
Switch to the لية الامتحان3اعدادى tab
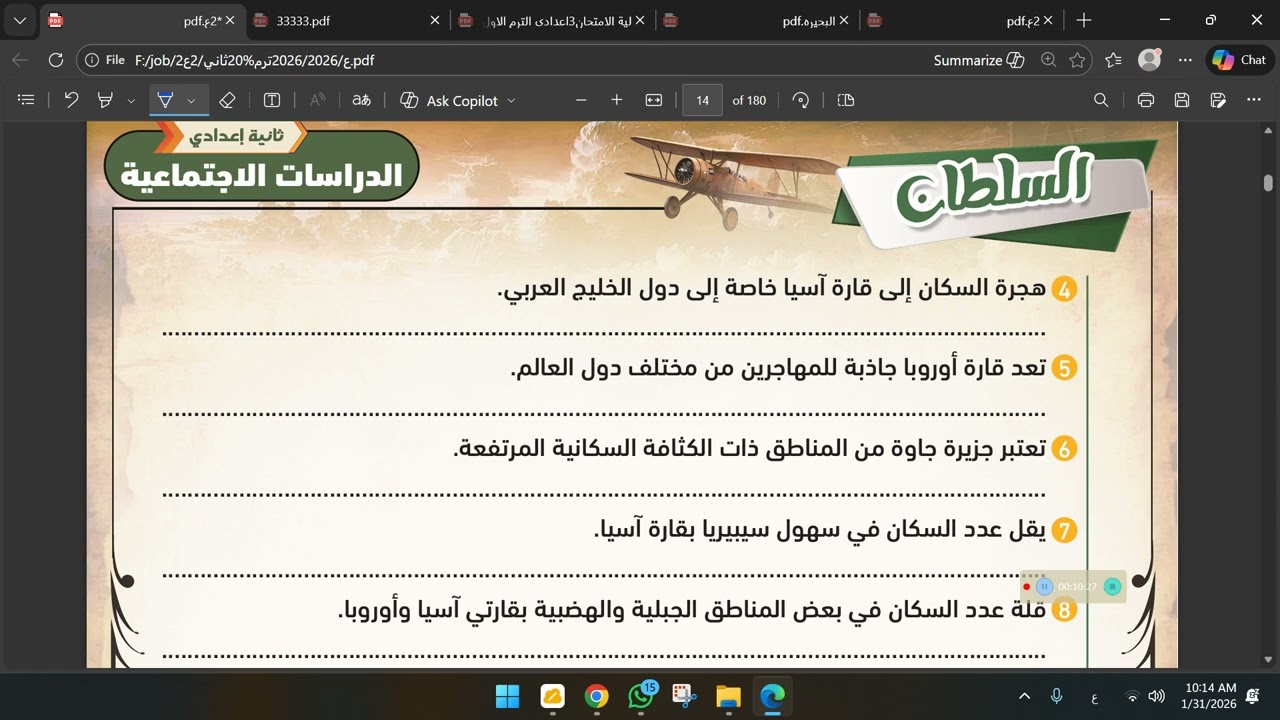[550, 20]
